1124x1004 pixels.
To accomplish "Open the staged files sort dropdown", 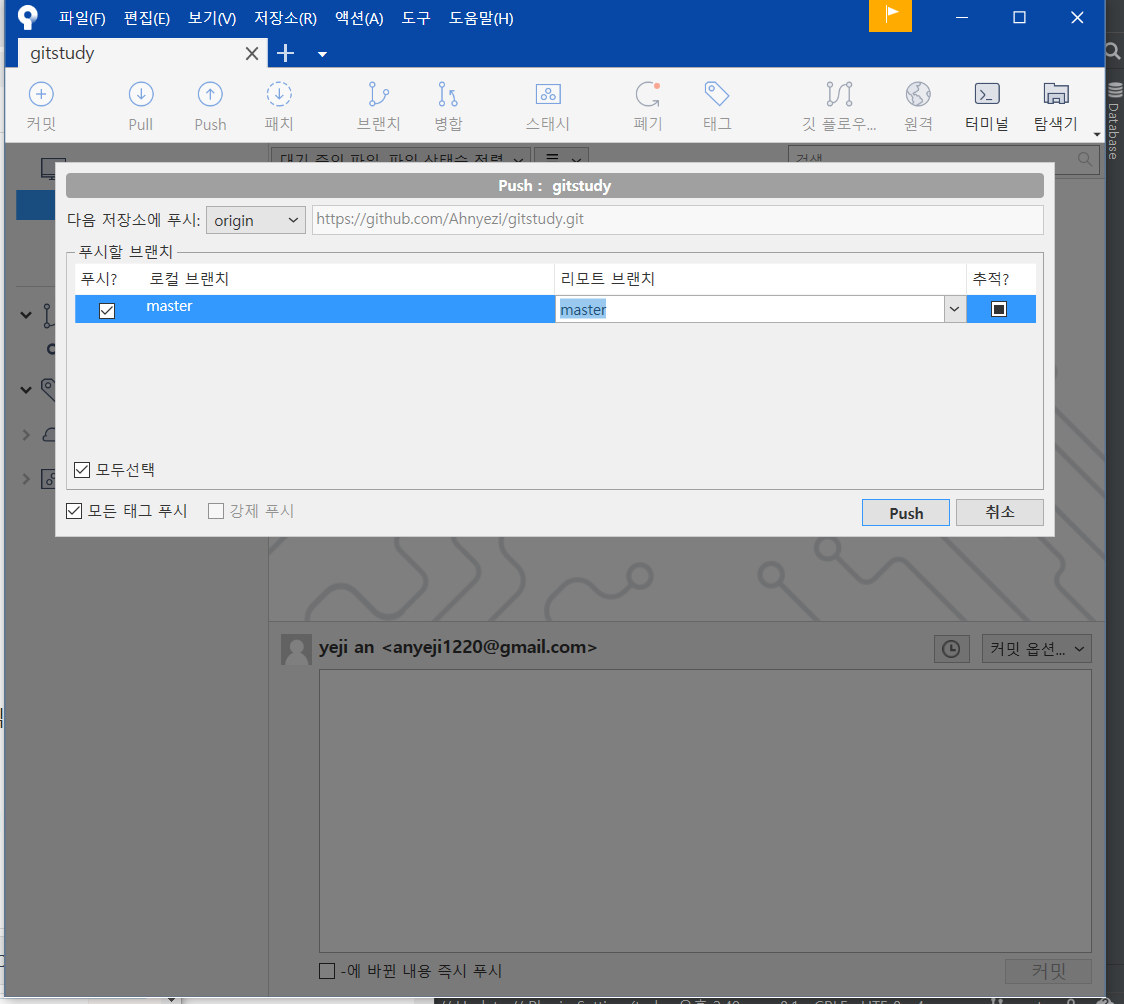I will [x=401, y=156].
